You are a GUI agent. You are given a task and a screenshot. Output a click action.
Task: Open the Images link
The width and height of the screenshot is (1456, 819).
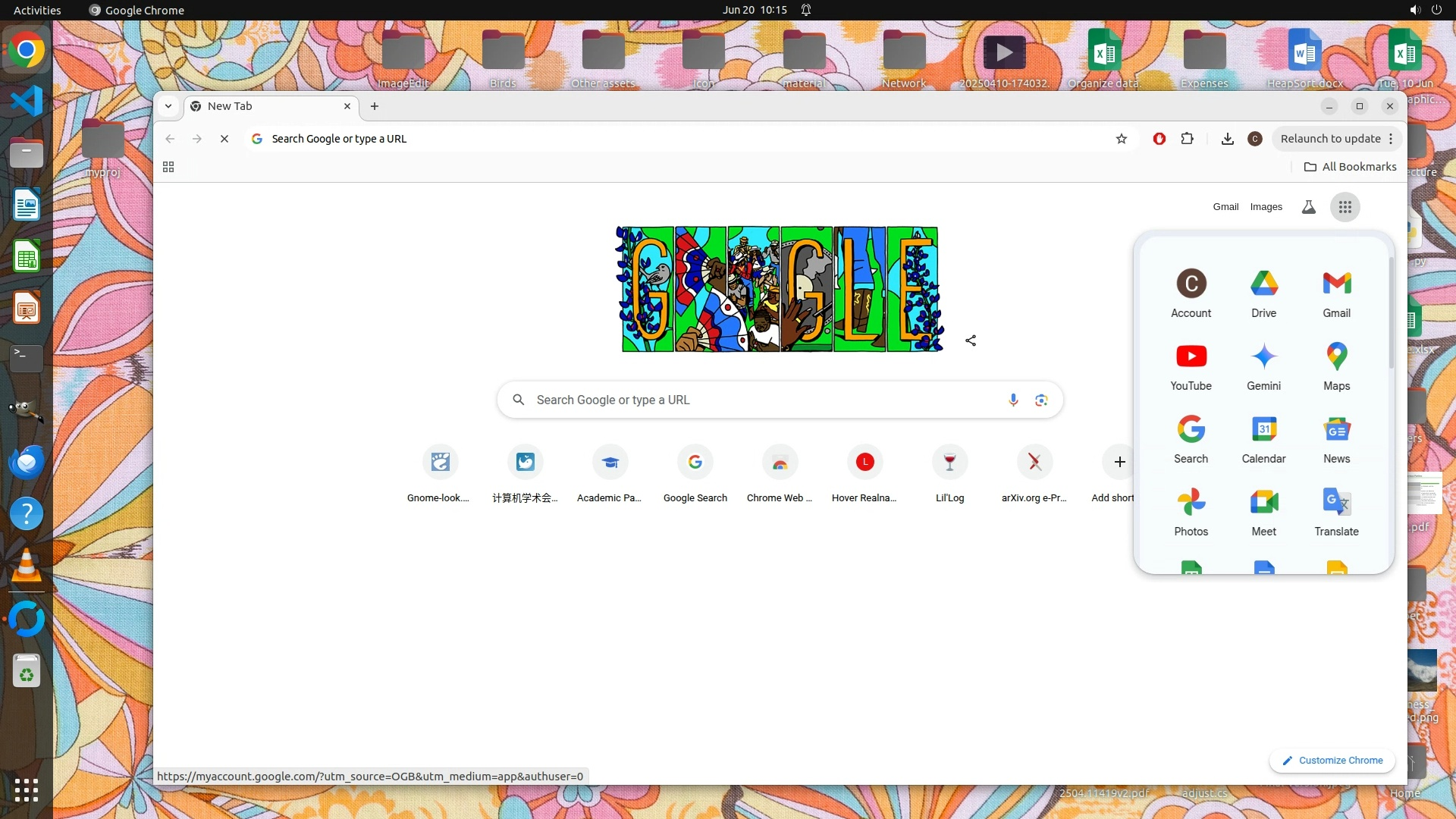pyautogui.click(x=1266, y=207)
